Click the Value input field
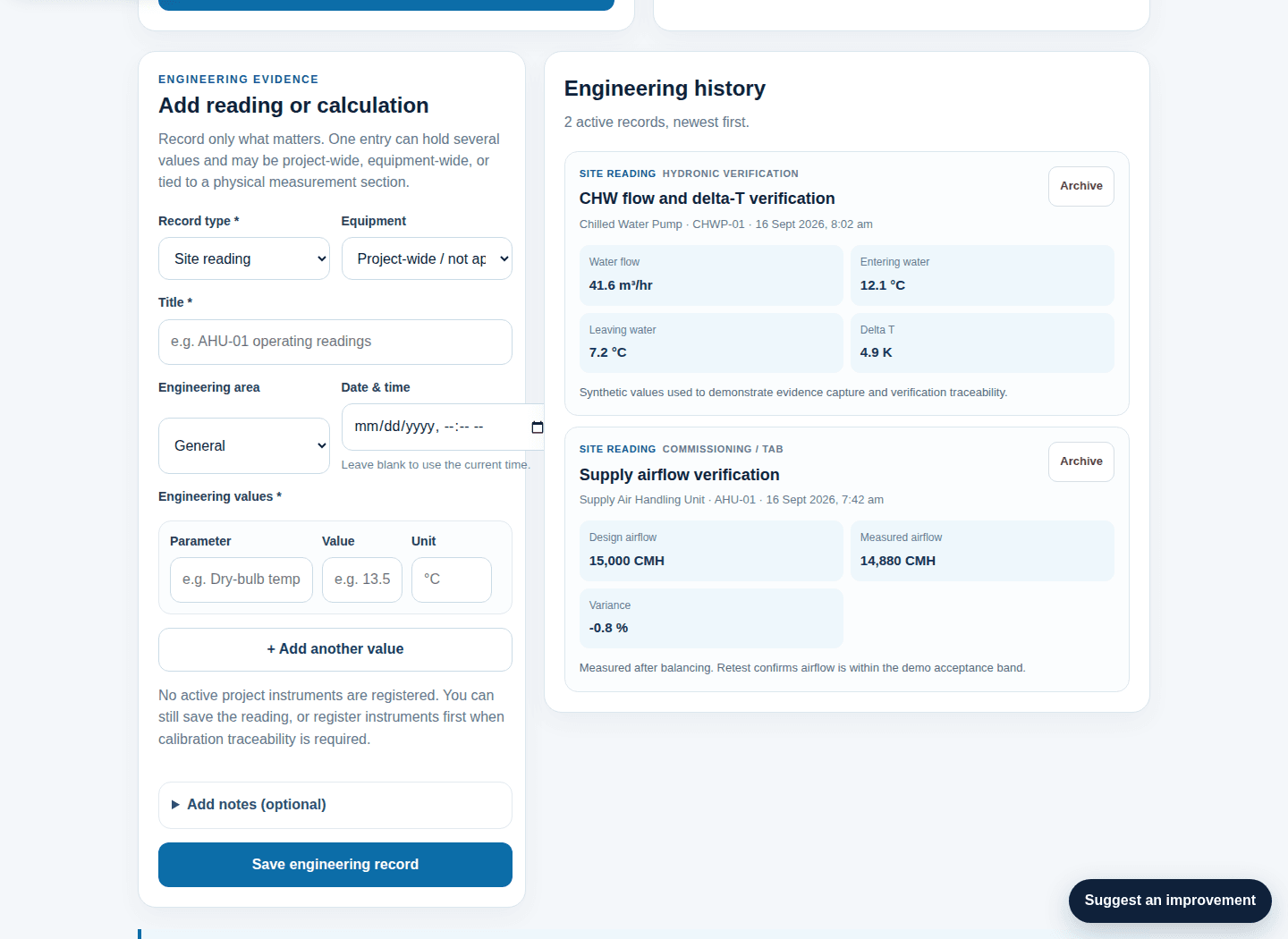The height and width of the screenshot is (939, 1288). [362, 579]
